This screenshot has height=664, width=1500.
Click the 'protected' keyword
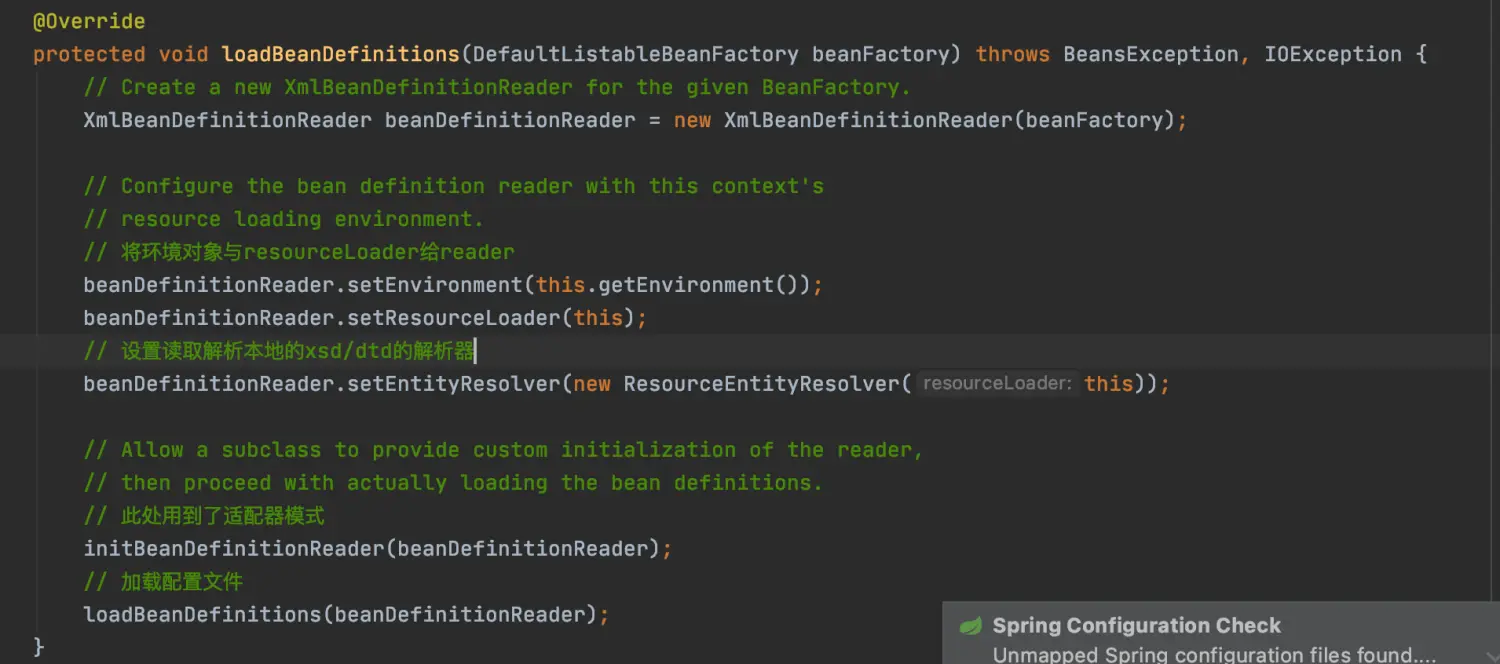[x=89, y=54]
